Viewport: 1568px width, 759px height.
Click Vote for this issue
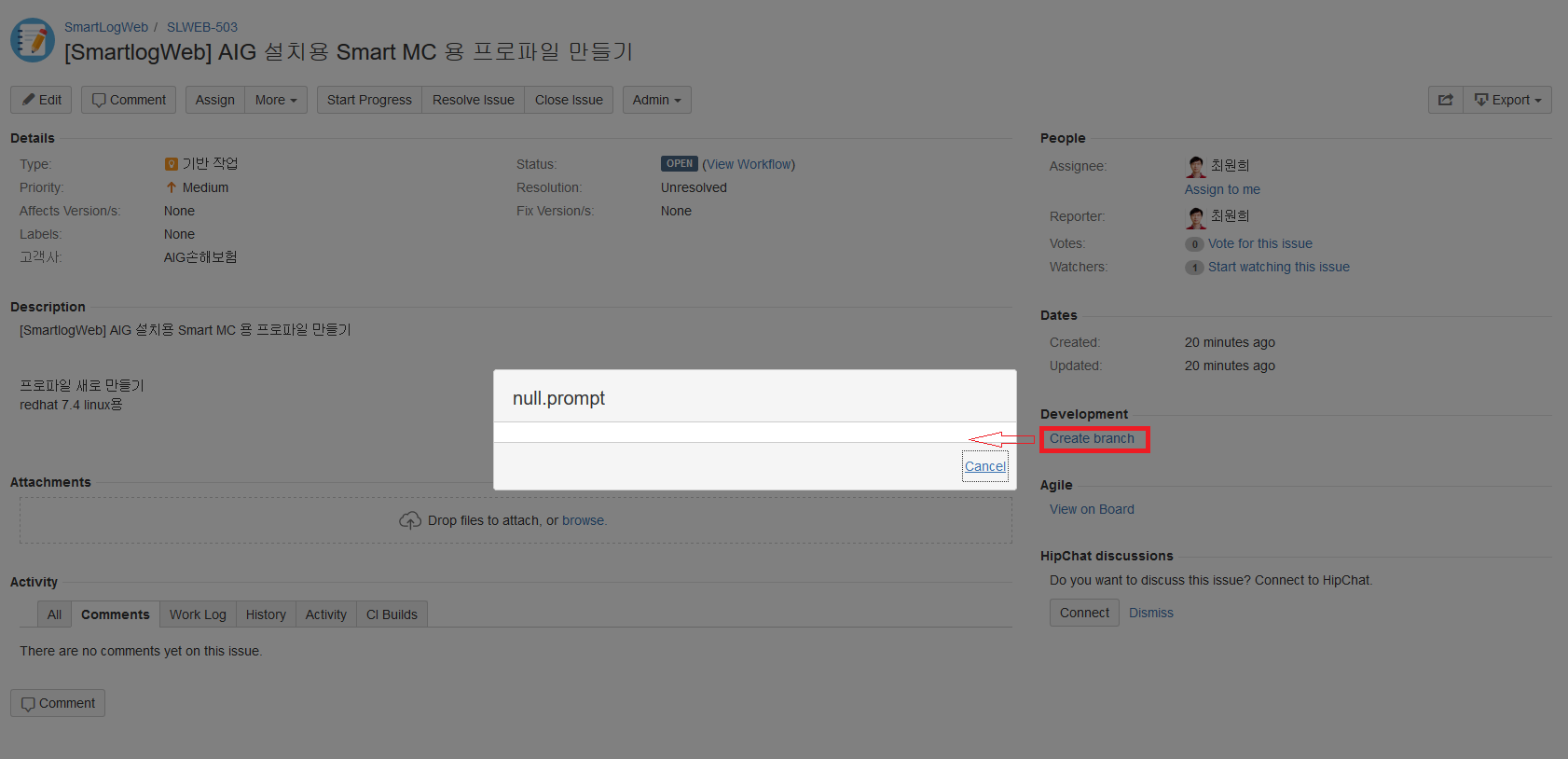[1260, 243]
